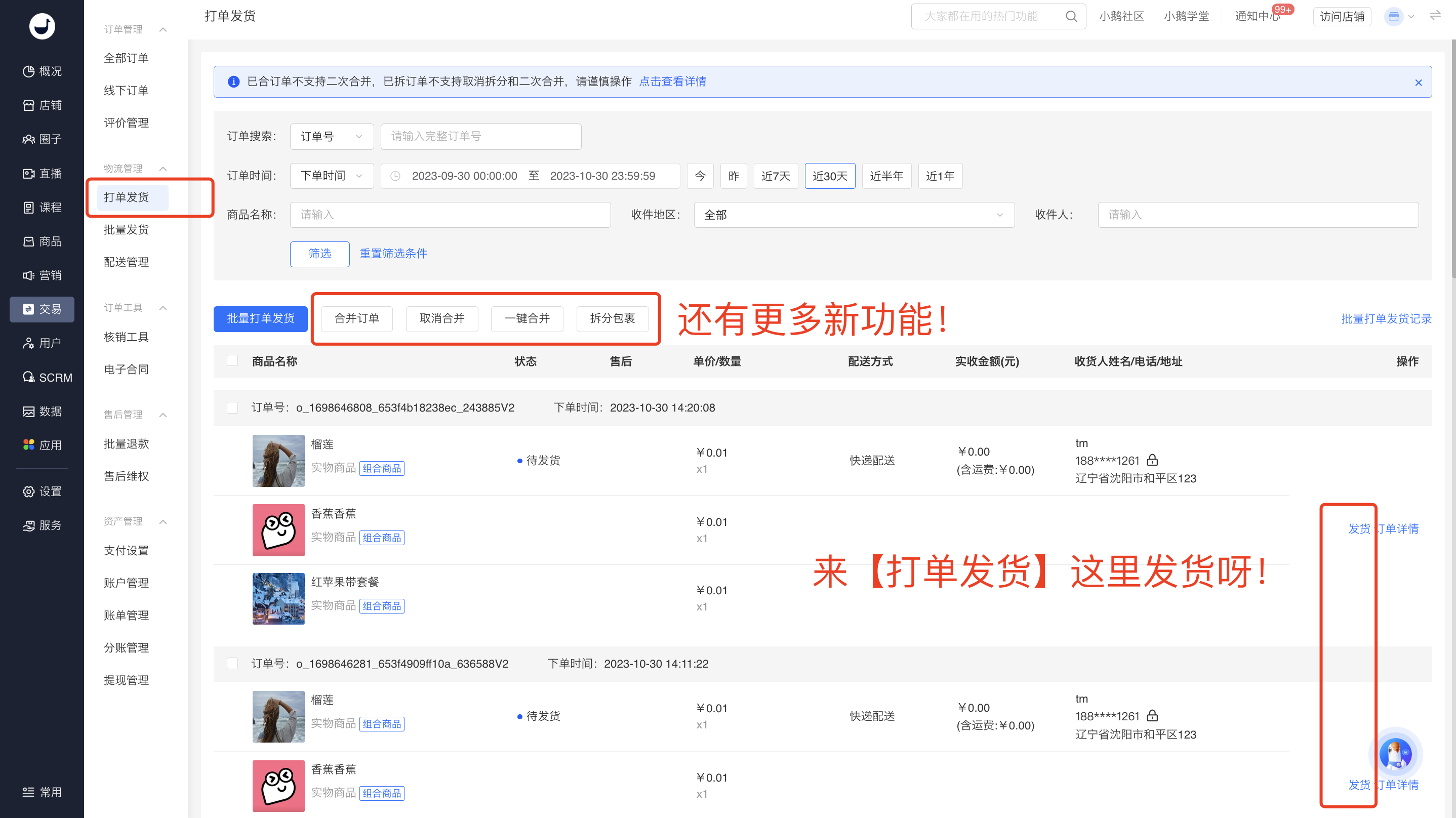Screen dimensions: 1456x818
Task: Click the lock icon beside second order's phone number
Action: click(x=1152, y=716)
